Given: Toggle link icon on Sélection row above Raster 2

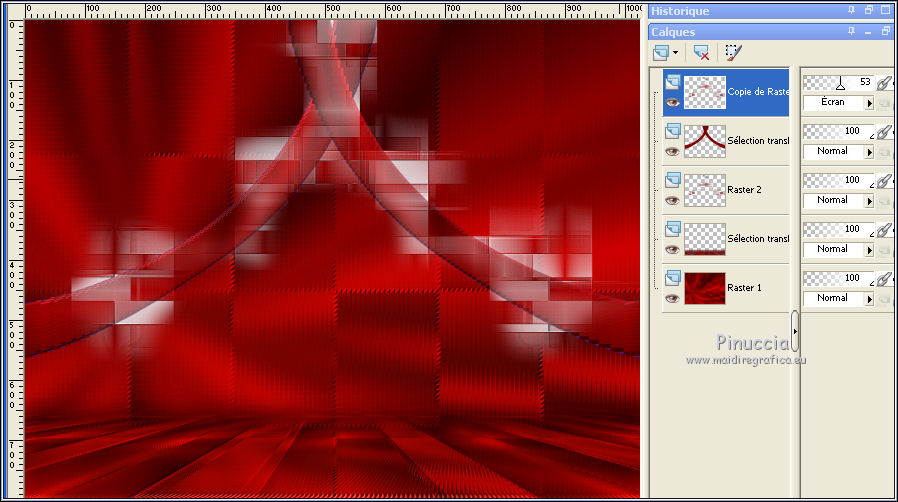Looking at the screenshot, I should [885, 132].
